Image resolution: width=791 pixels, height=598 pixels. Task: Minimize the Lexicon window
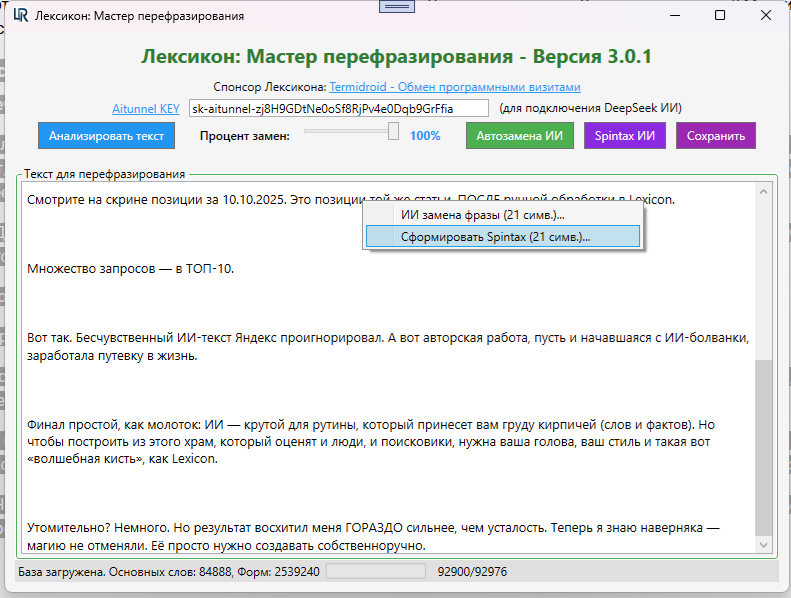click(675, 16)
